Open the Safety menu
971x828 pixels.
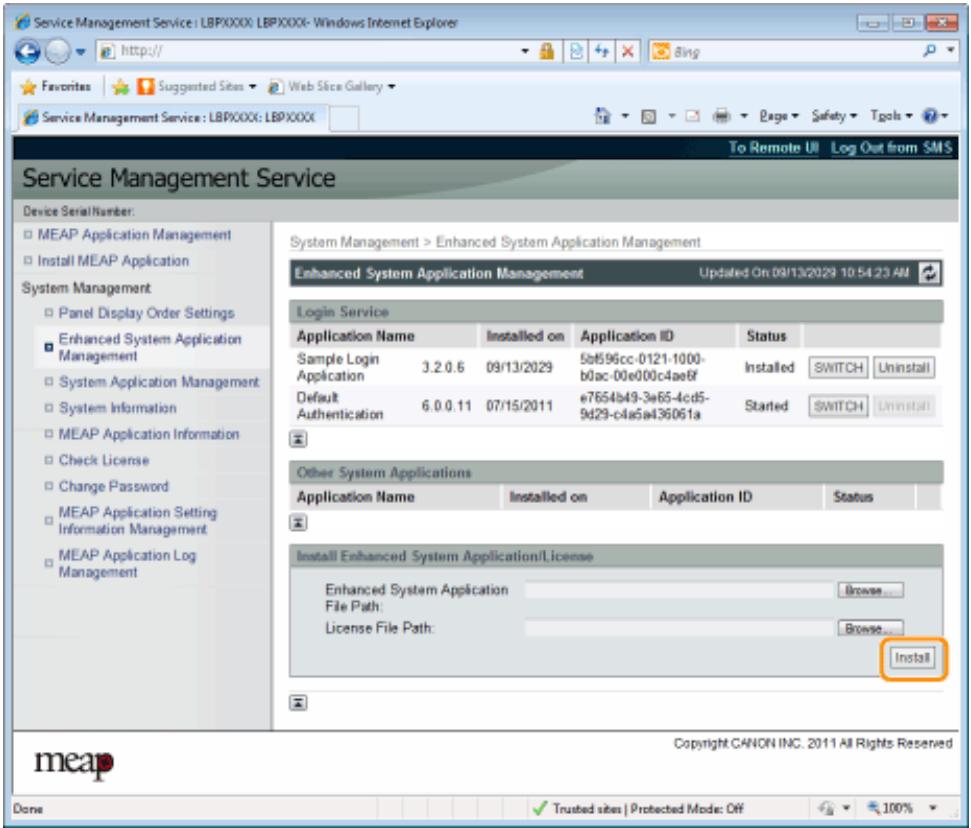[834, 116]
